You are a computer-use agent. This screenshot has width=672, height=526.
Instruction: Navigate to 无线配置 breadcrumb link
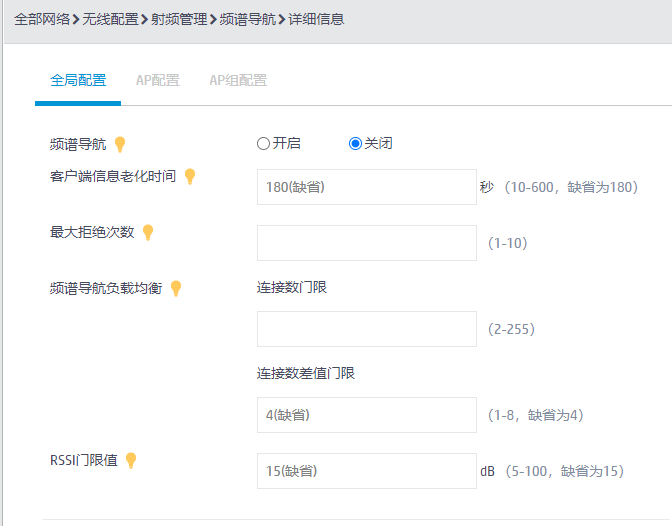pos(110,19)
